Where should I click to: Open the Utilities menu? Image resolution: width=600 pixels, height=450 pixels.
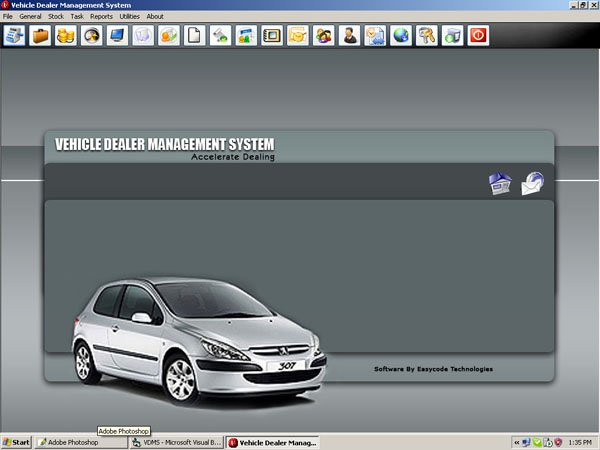tap(129, 17)
